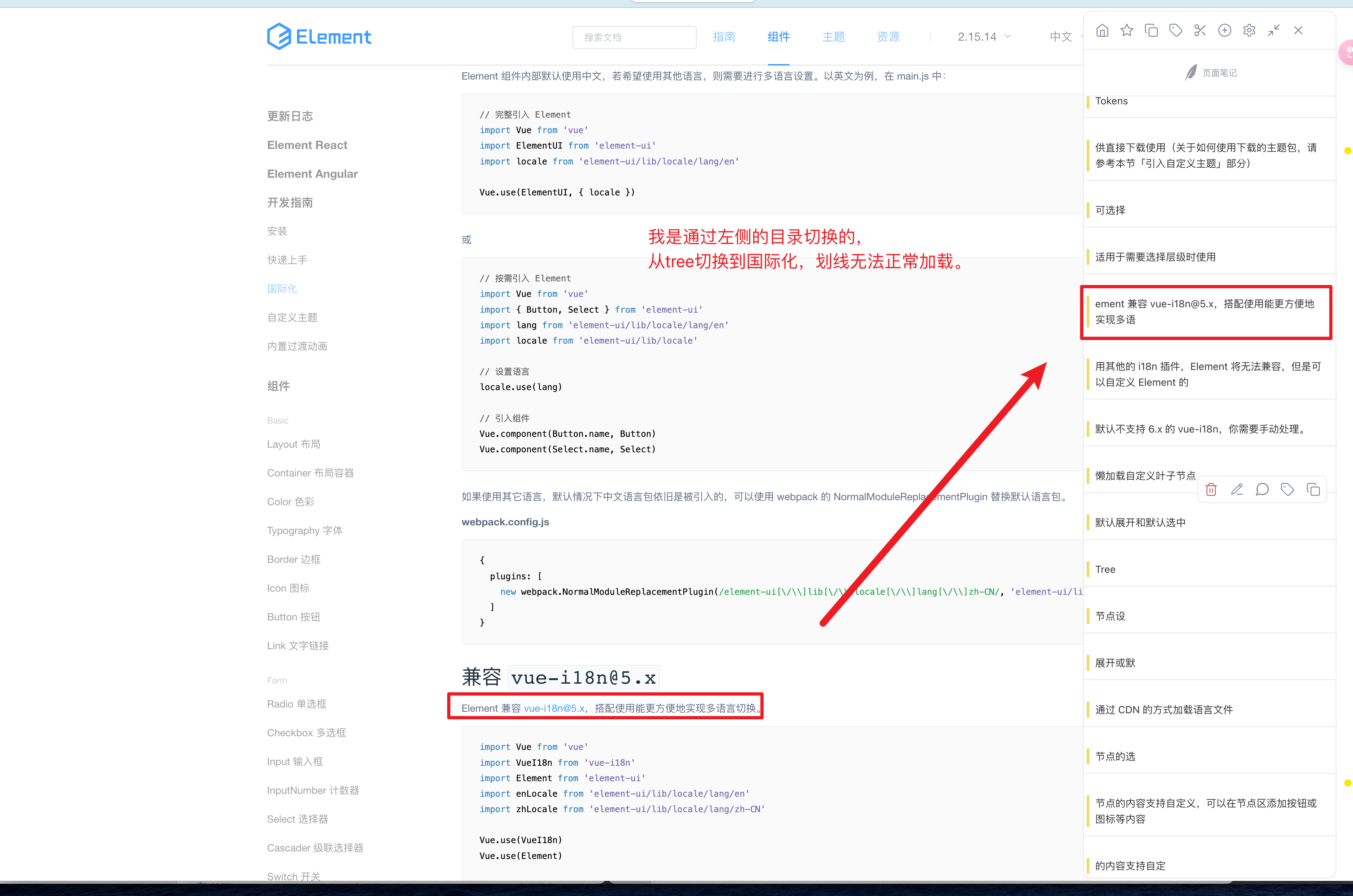Click the pink floating side button

(1346, 53)
